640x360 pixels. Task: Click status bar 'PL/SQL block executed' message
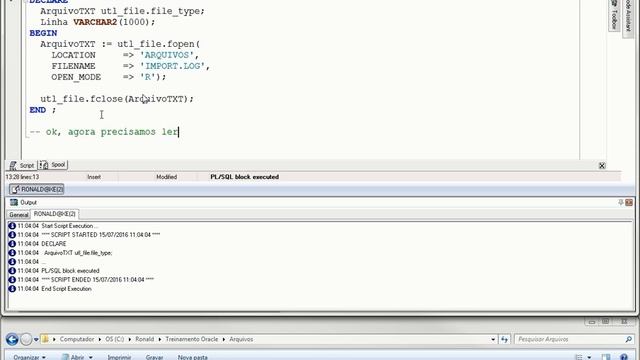pyautogui.click(x=244, y=177)
